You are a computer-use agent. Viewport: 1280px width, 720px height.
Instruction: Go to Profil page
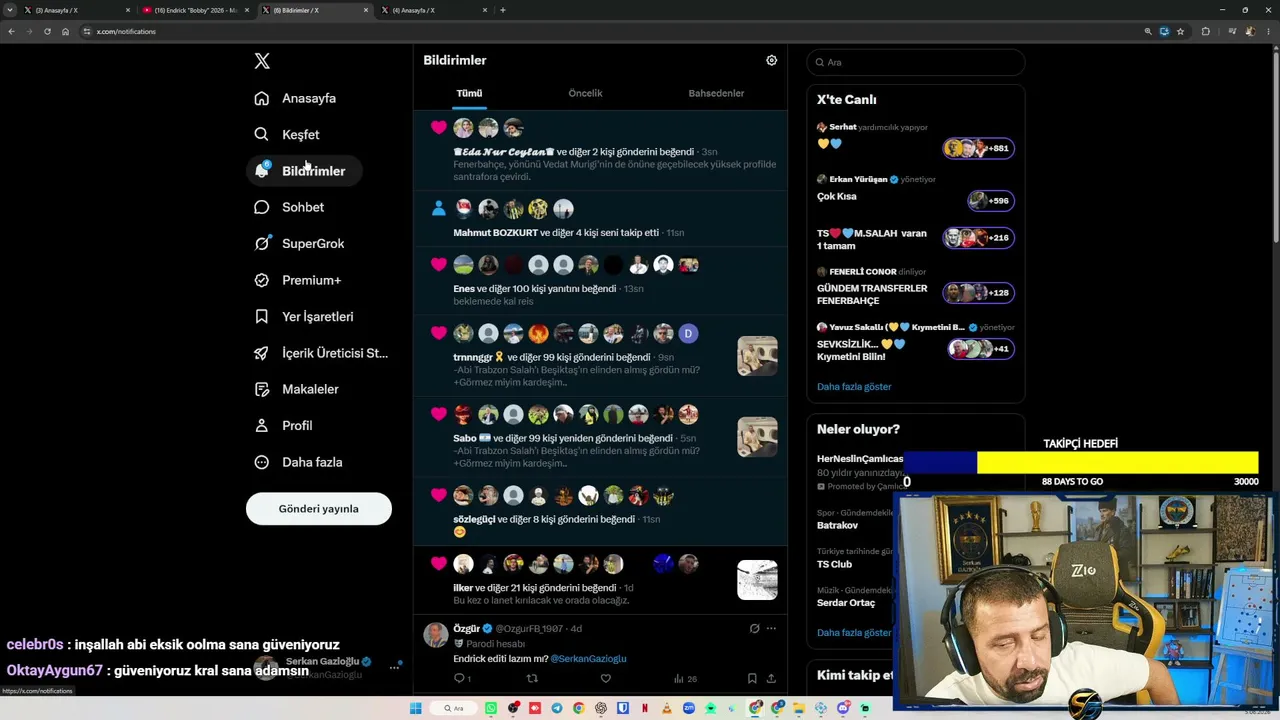[x=284, y=425]
